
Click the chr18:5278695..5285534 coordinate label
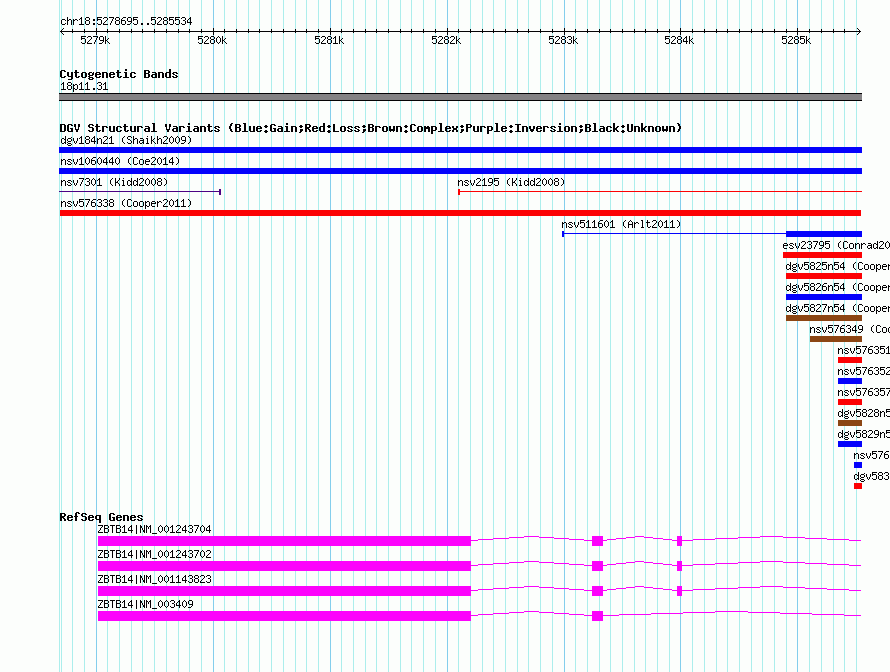126,21
